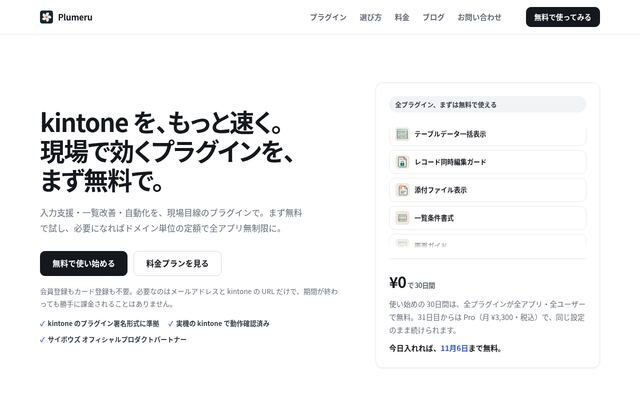The height and width of the screenshot is (400, 640).
Task: Click the 無料で使ってみる header button
Action: 563,17
